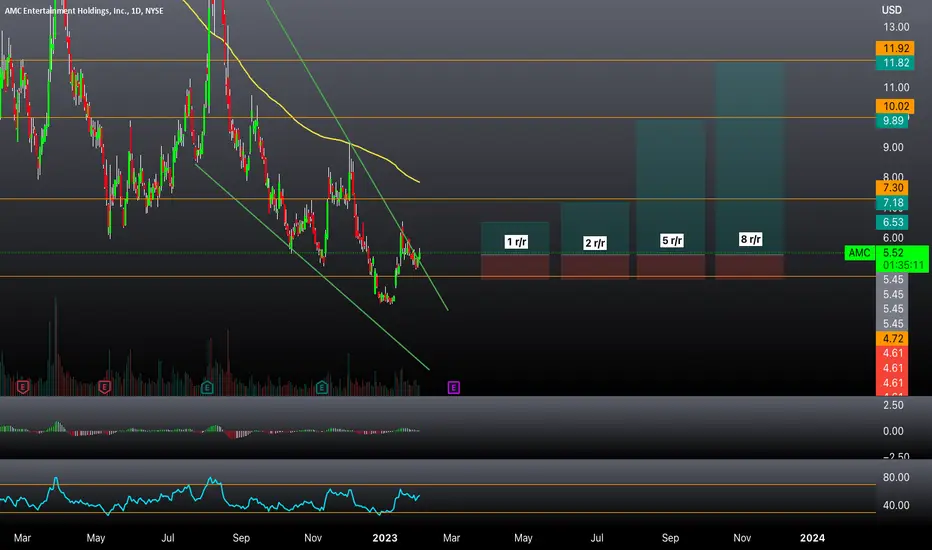
Task: Select the green AMC symbol price tag
Action: pos(859,253)
